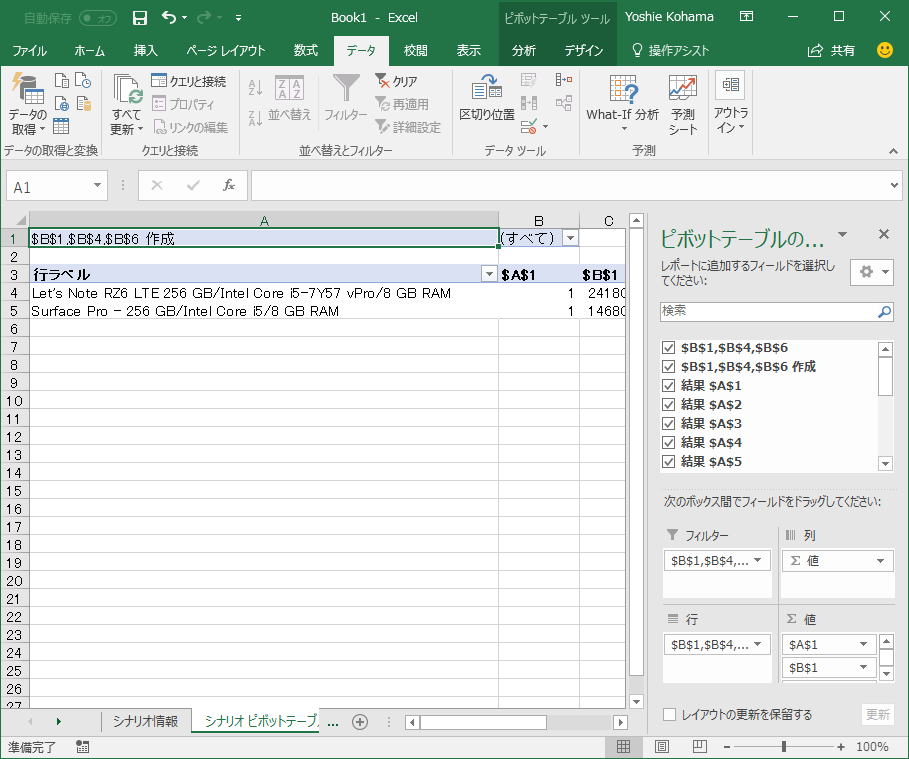Click the macro record status bar icon
909x759 pixels.
(82, 747)
